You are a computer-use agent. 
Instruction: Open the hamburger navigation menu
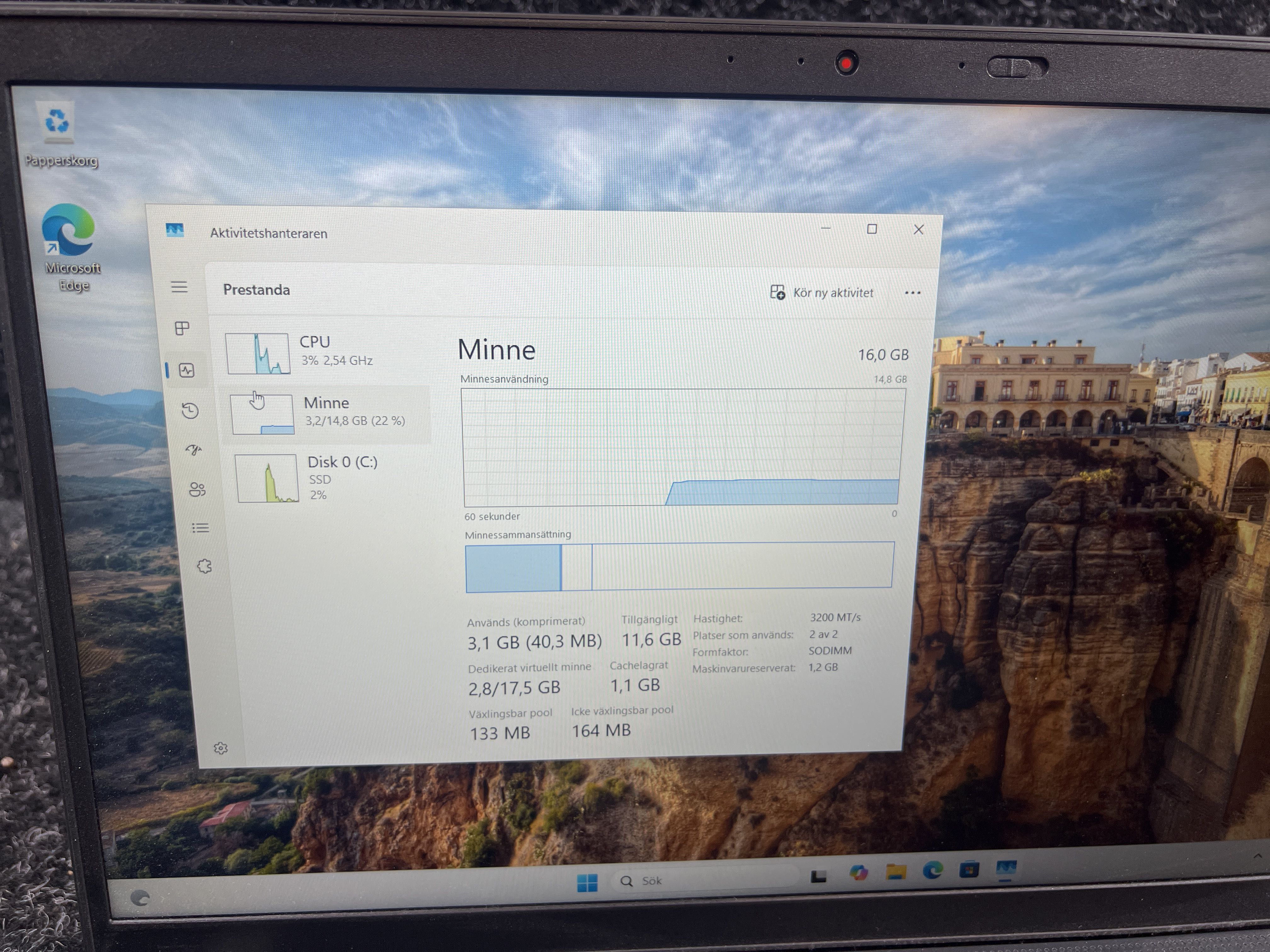click(x=179, y=287)
